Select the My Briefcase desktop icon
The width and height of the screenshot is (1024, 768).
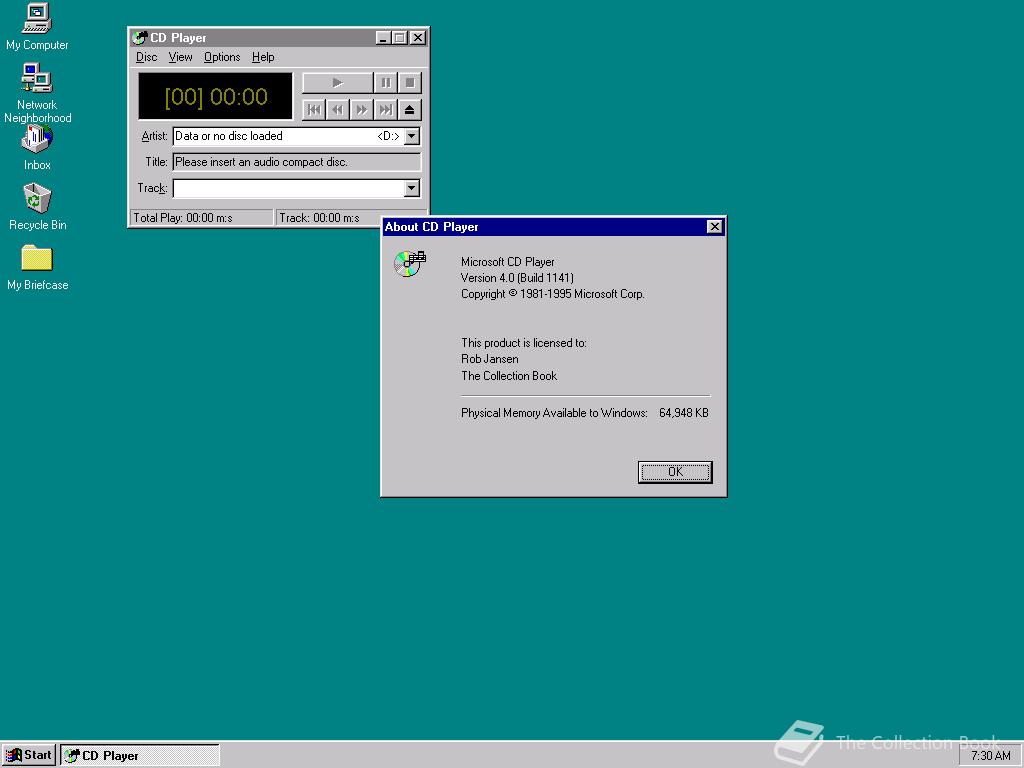[37, 267]
